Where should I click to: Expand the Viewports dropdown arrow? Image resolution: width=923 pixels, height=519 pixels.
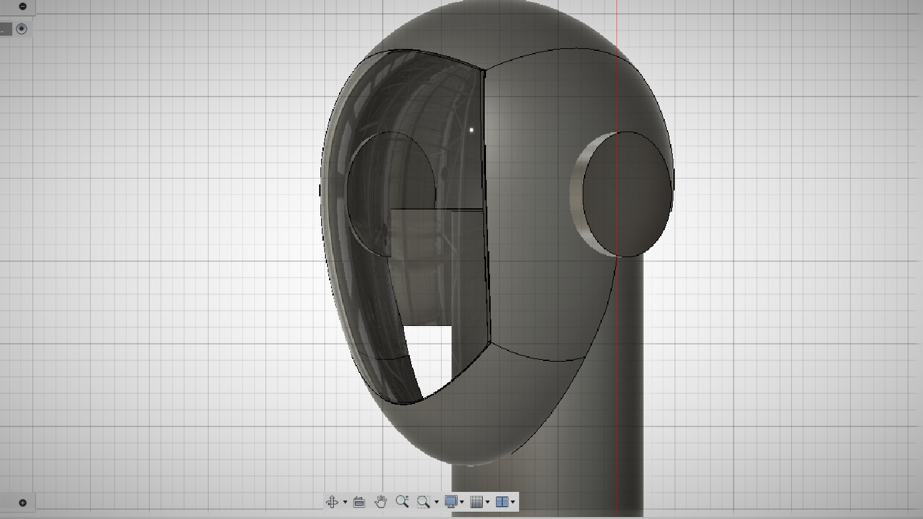[x=514, y=502]
